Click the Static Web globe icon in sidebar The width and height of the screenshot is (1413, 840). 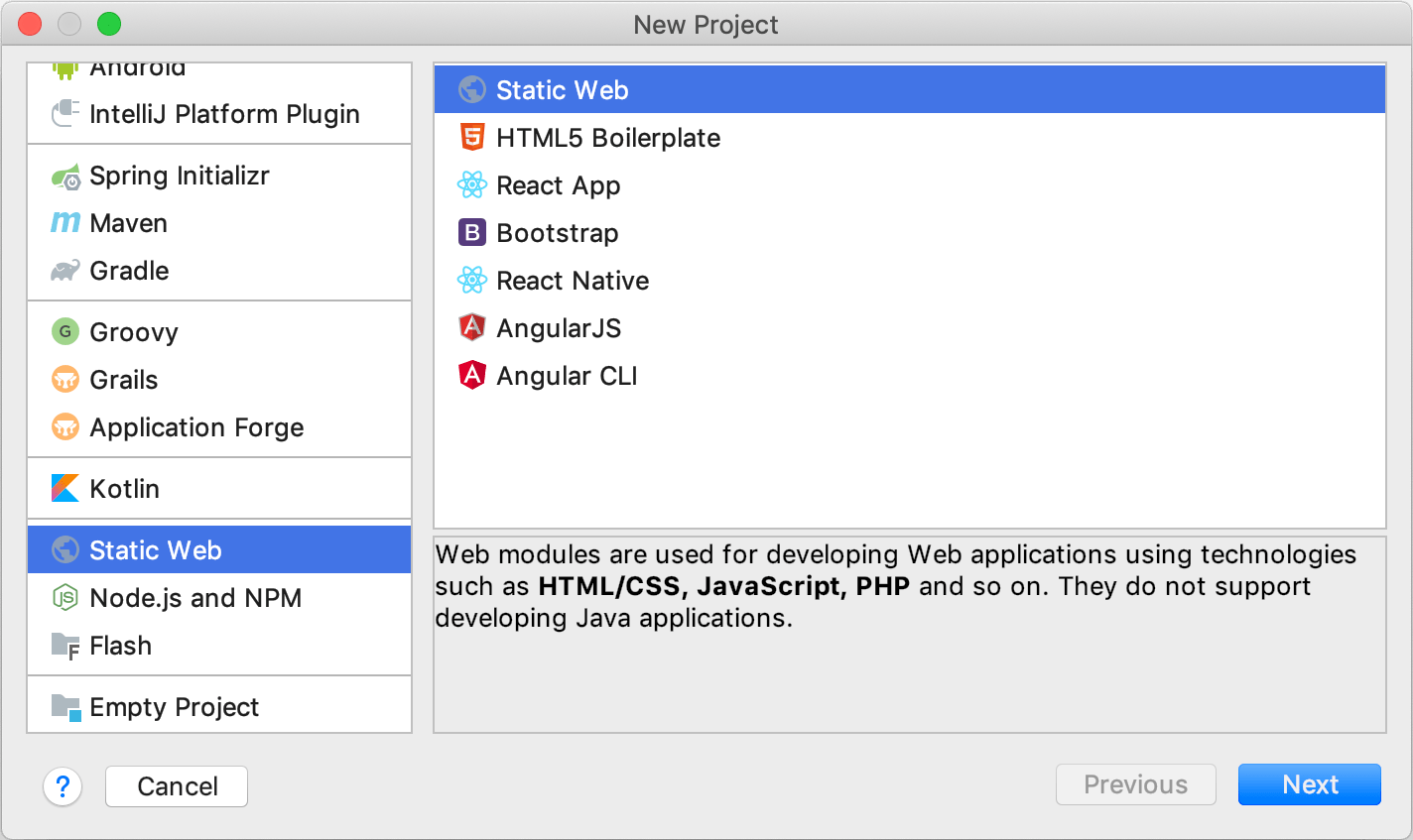[65, 549]
